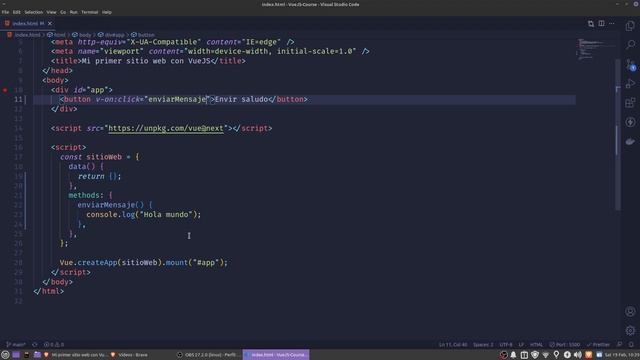Image resolution: width=640 pixels, height=360 pixels.
Task: Open the Explorer view in activity bar
Action: (630, 26)
